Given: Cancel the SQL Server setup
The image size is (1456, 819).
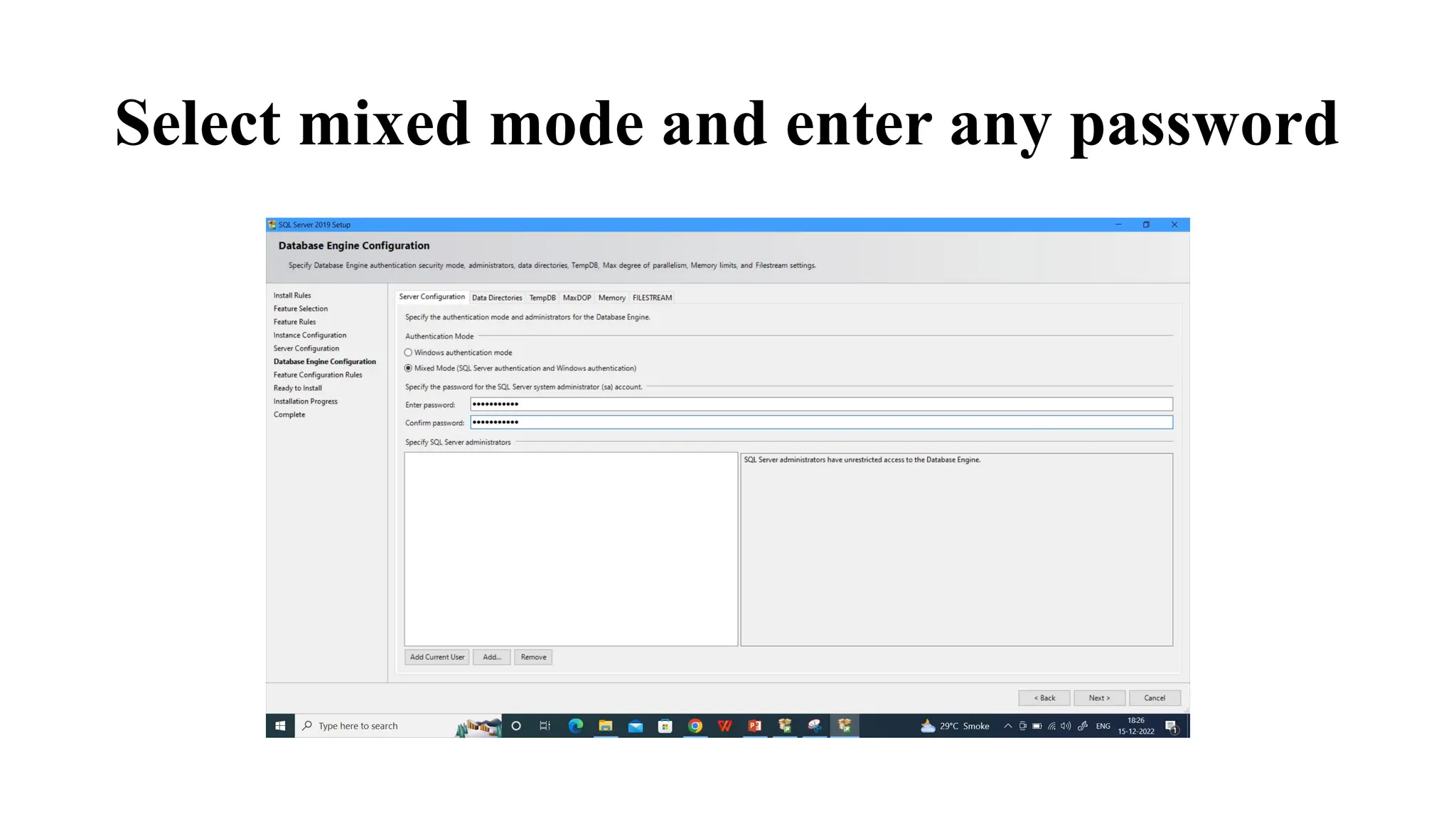Looking at the screenshot, I should click(1155, 698).
